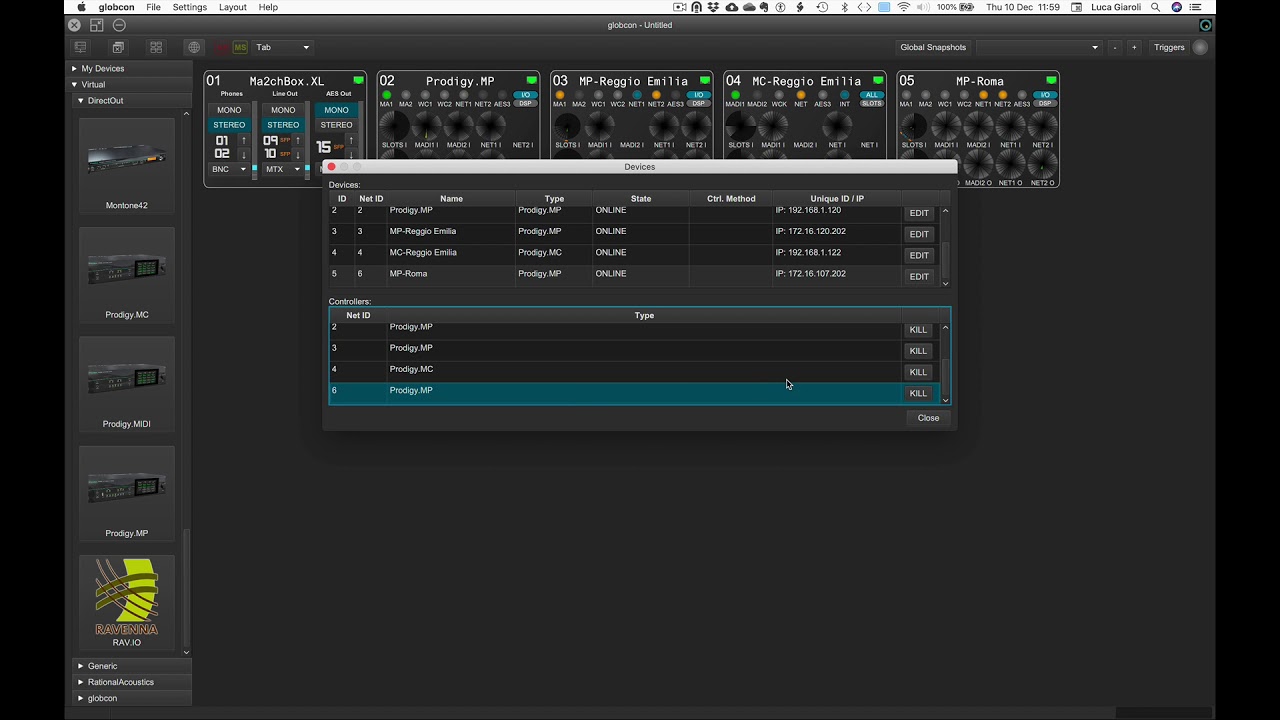This screenshot has width=1280, height=720.
Task: Select RAV.IO Ravenna device thumbnail
Action: 127,602
